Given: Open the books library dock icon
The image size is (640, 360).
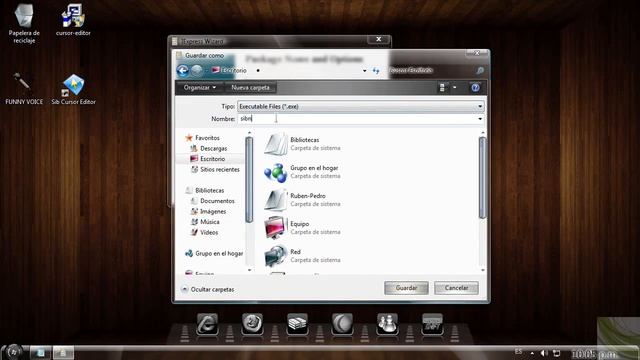Looking at the screenshot, I should click(297, 324).
